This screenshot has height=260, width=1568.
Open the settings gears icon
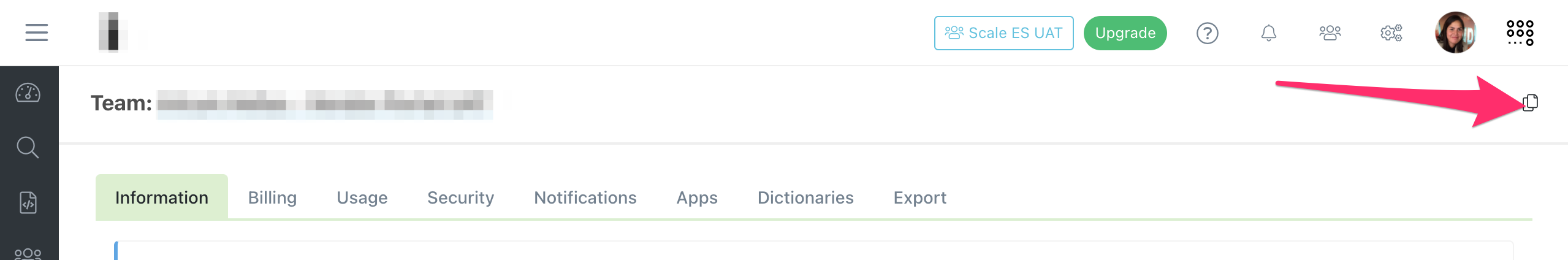pos(1391,33)
